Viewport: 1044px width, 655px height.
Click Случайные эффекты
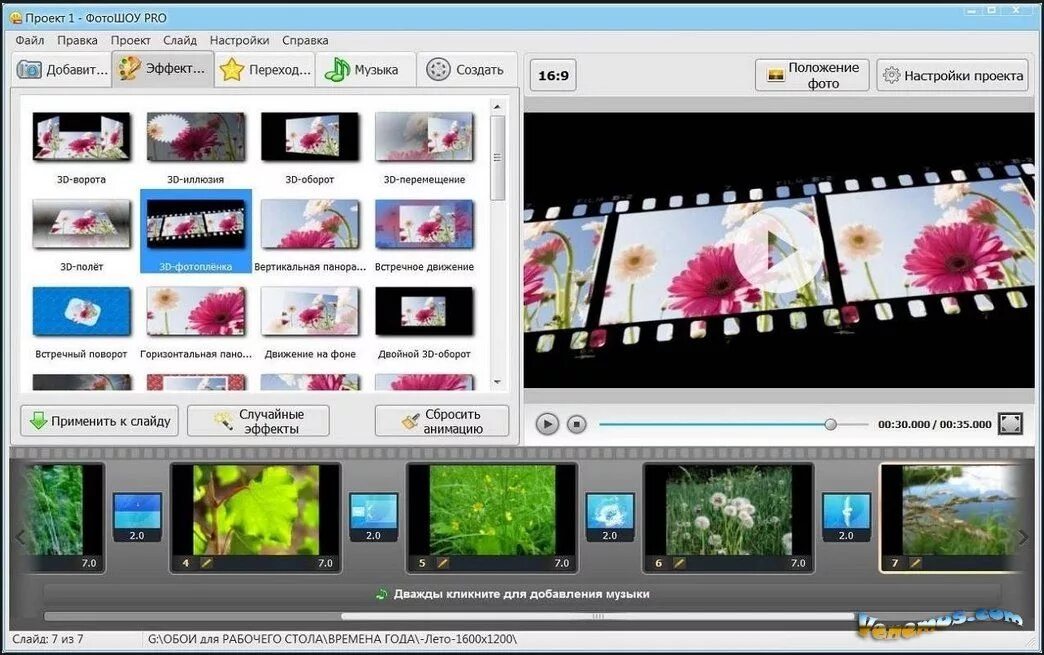coord(258,421)
